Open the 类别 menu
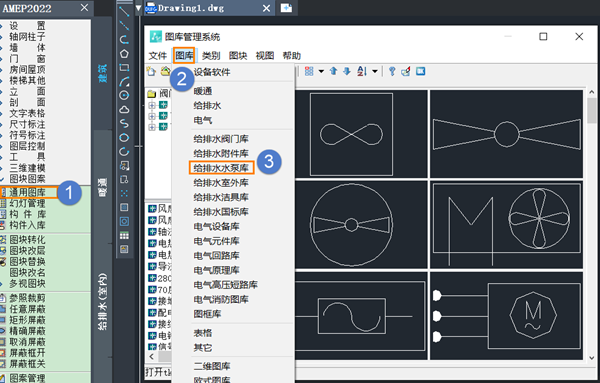 pos(211,56)
